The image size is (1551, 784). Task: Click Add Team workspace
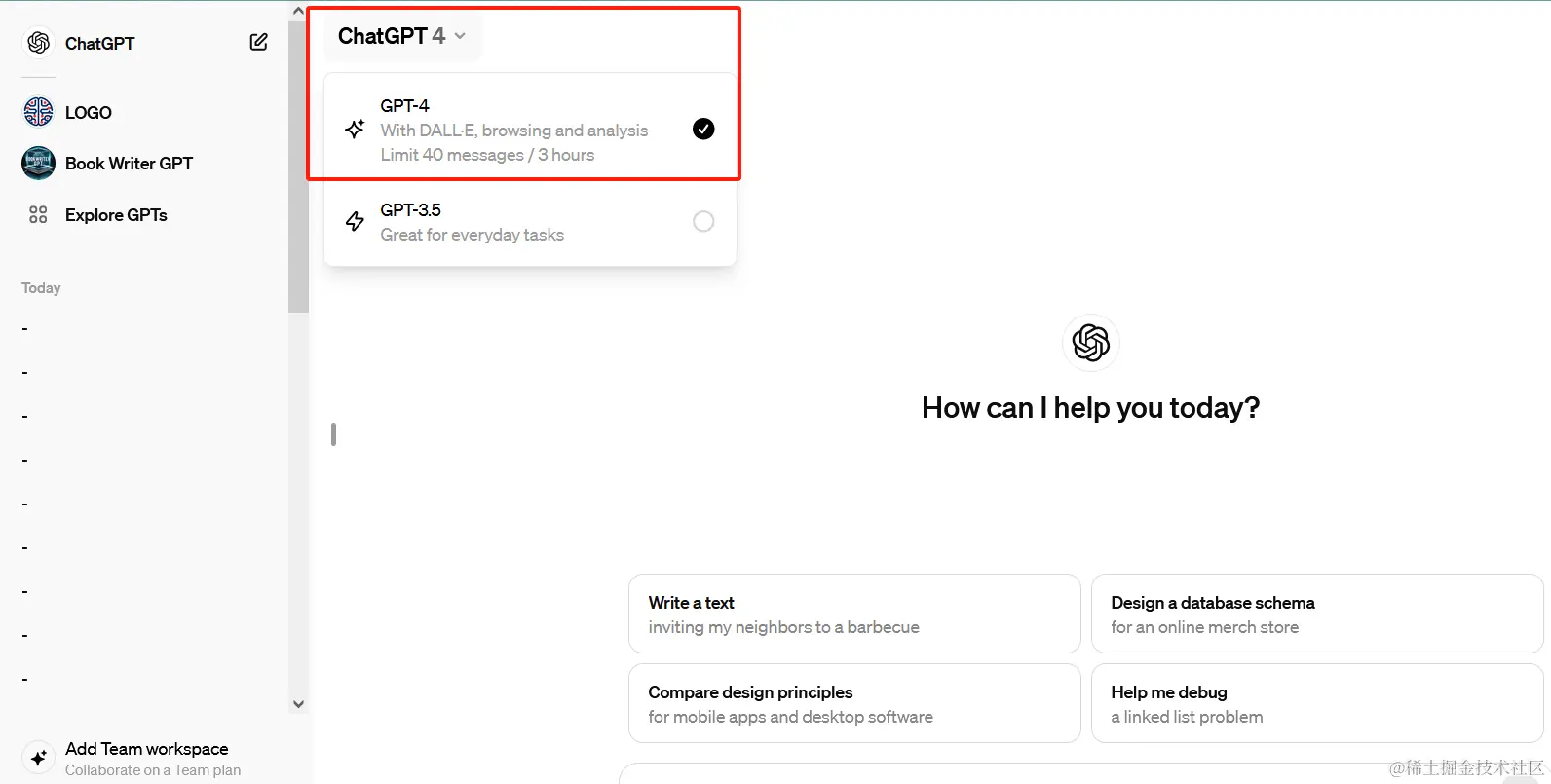[x=146, y=758]
